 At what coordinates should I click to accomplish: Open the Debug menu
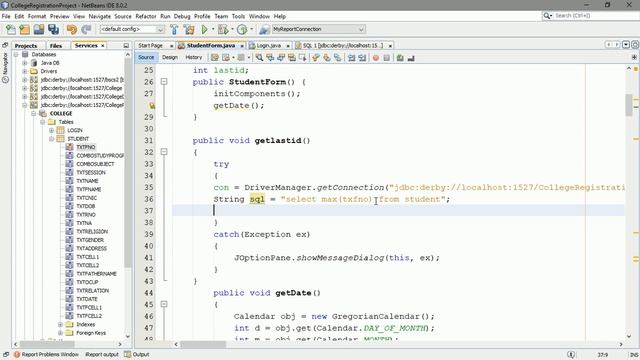pyautogui.click(x=182, y=16)
